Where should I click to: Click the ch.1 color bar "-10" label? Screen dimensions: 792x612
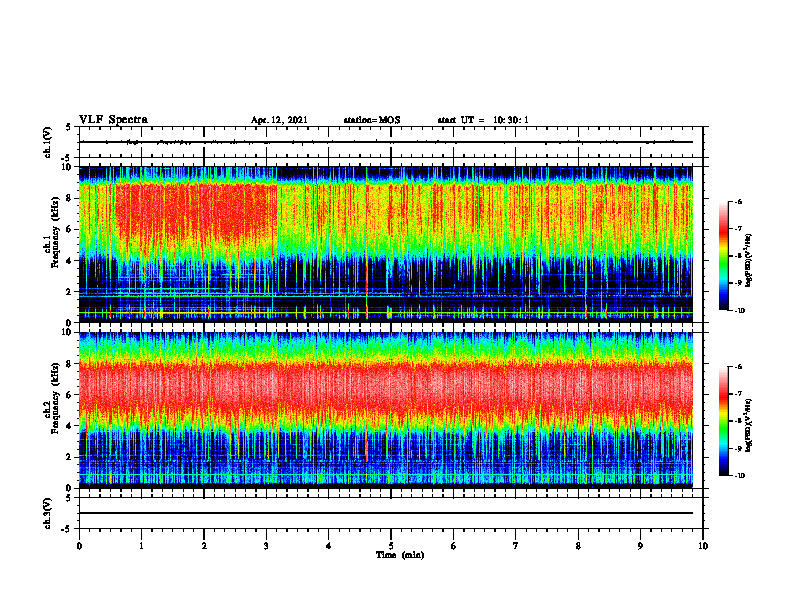739,311
